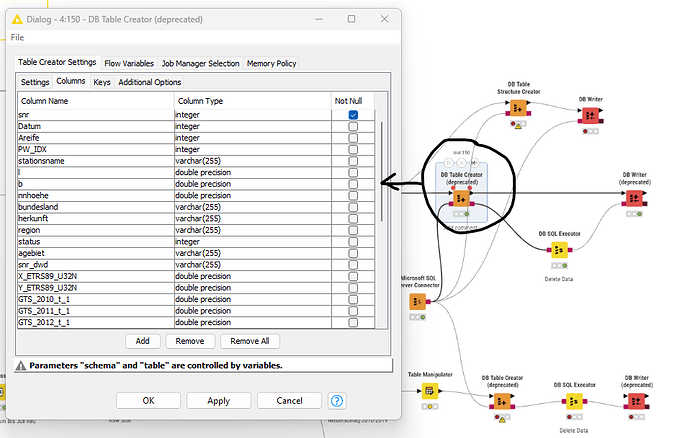Open column type dropdown for snr

(x=253, y=115)
